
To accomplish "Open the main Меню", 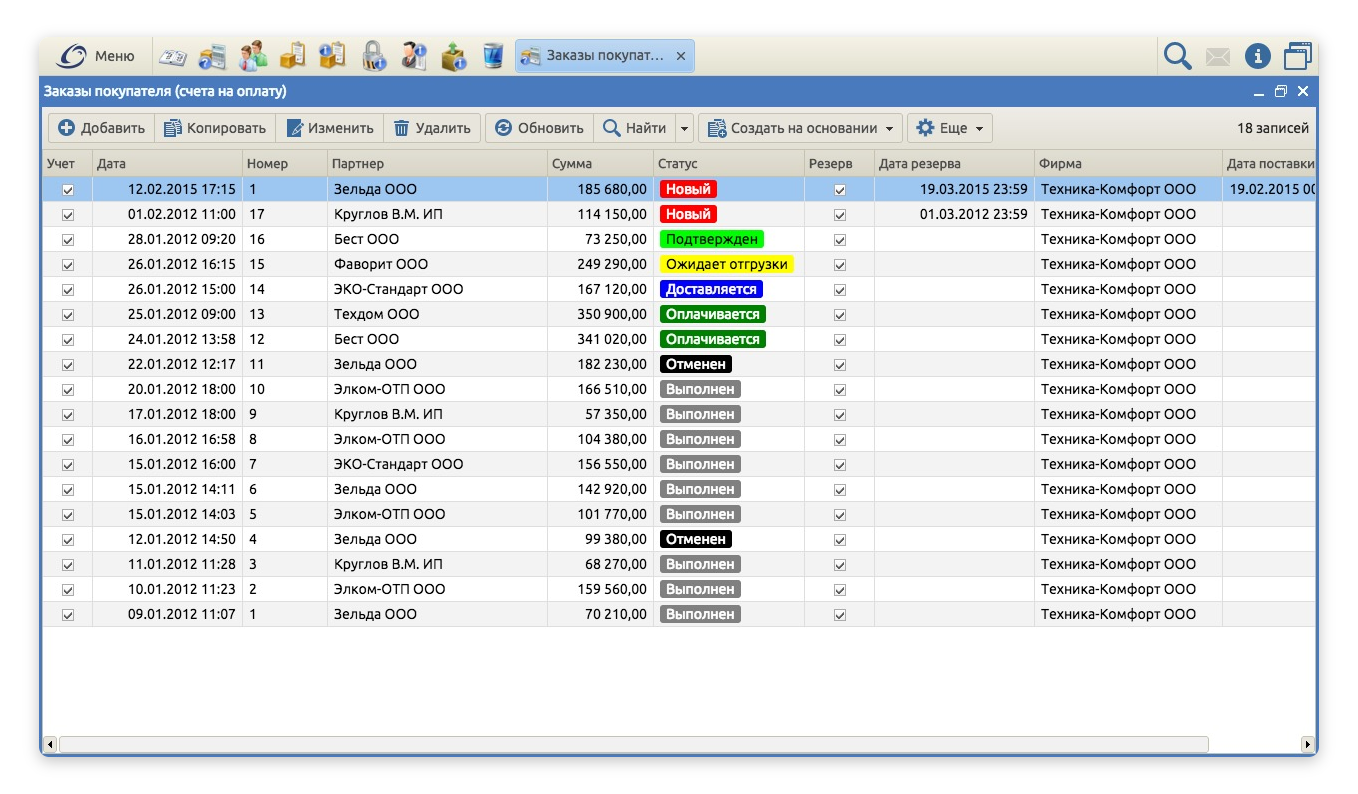I will (97, 56).
